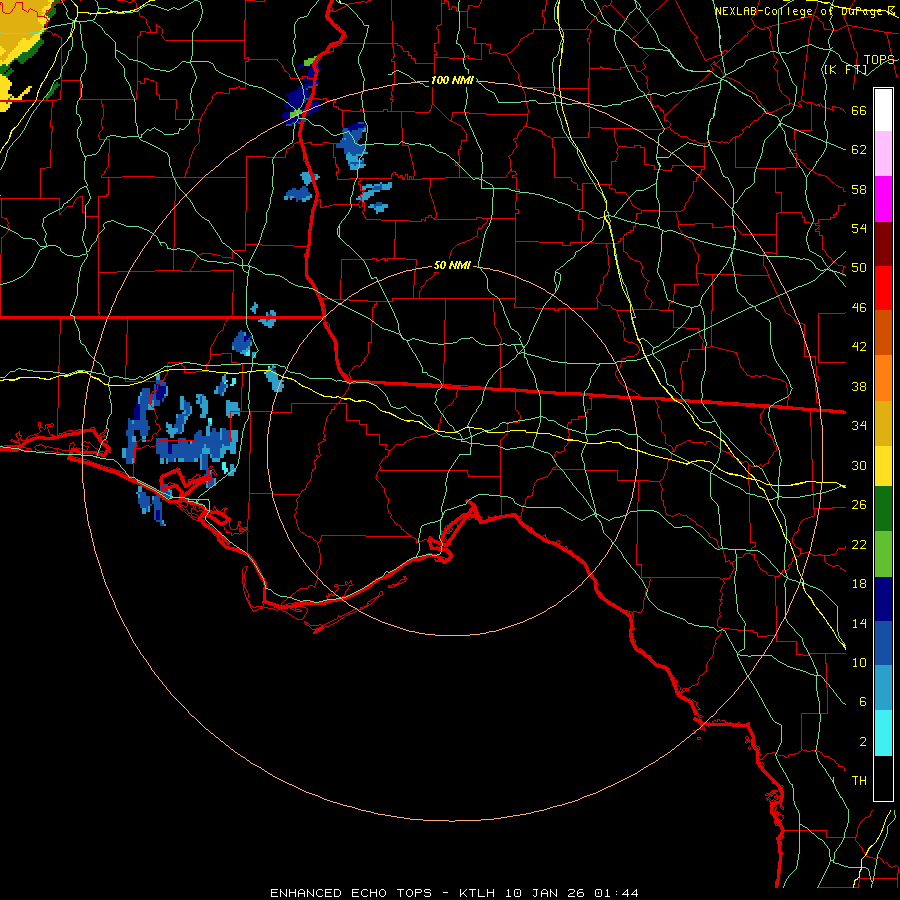This screenshot has width=900, height=900.
Task: Click the "30" legend value
Action: tap(859, 465)
